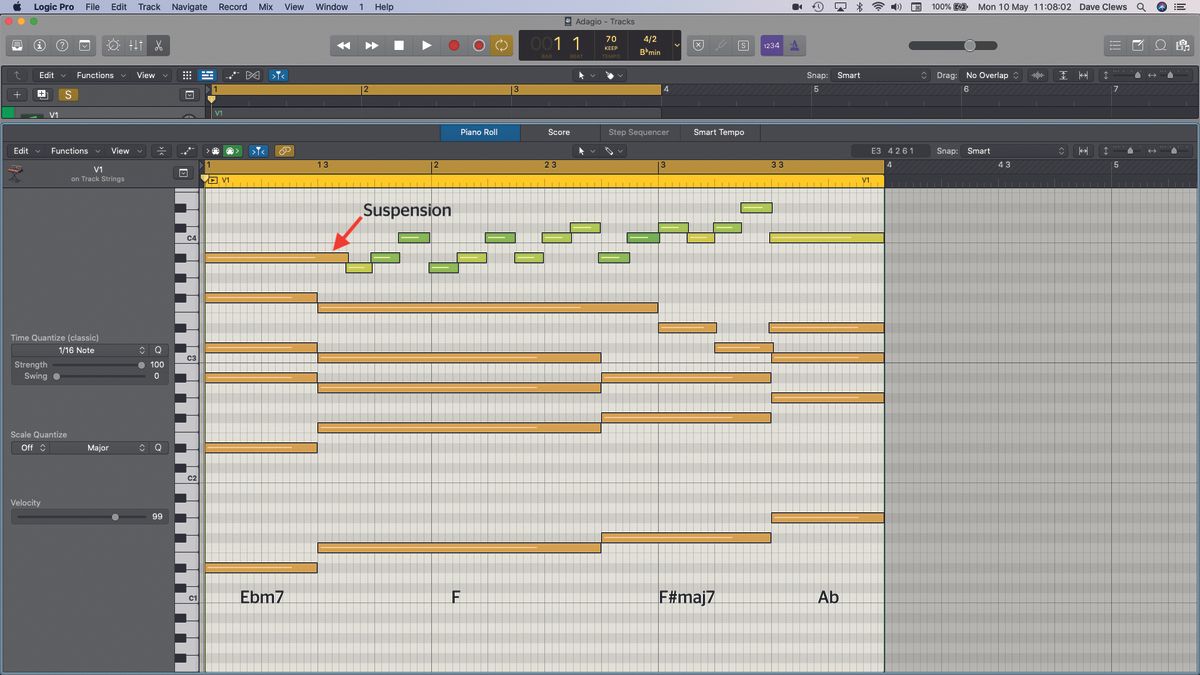Toggle Solo on the V1 track
The width and height of the screenshot is (1200, 675).
pyautogui.click(x=68, y=94)
